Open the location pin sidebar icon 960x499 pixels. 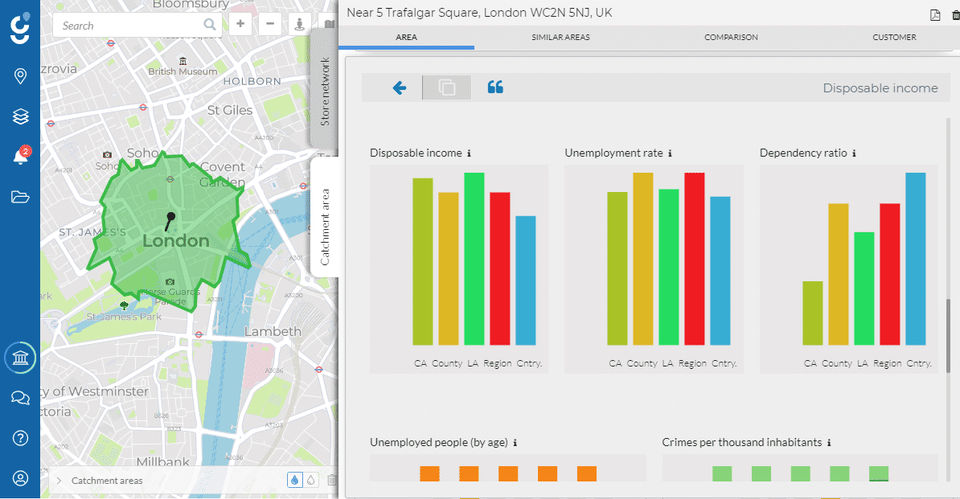[20, 76]
